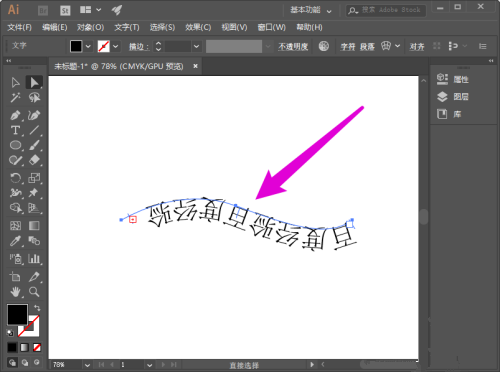Select the Magic Wand tool

(15, 97)
